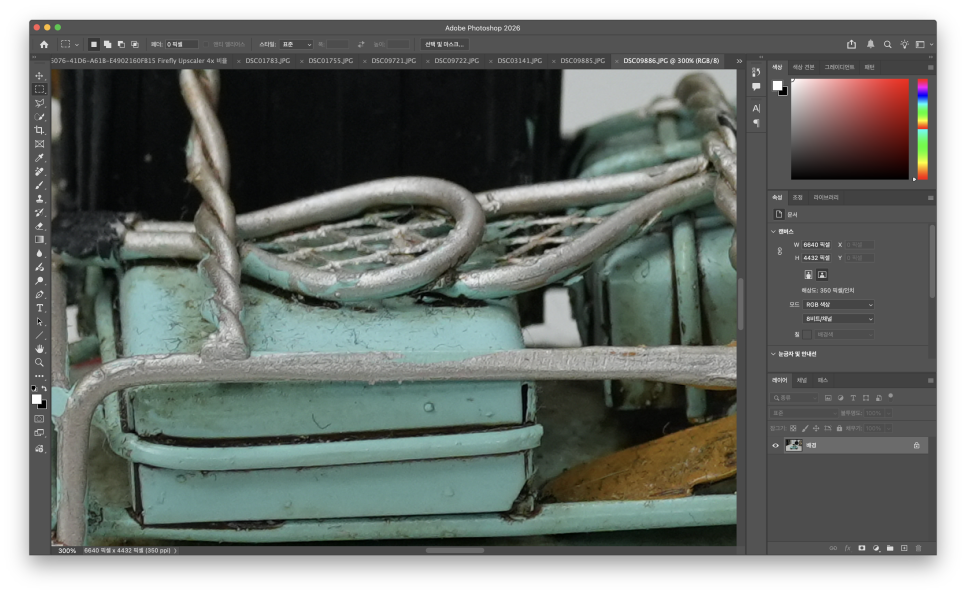Image resolution: width=966 pixels, height=594 pixels.
Task: Open the 8비트/채널 bit depth dropdown
Action: [838, 319]
